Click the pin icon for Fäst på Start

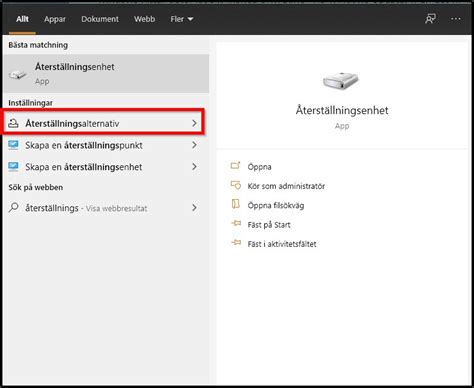click(x=236, y=223)
